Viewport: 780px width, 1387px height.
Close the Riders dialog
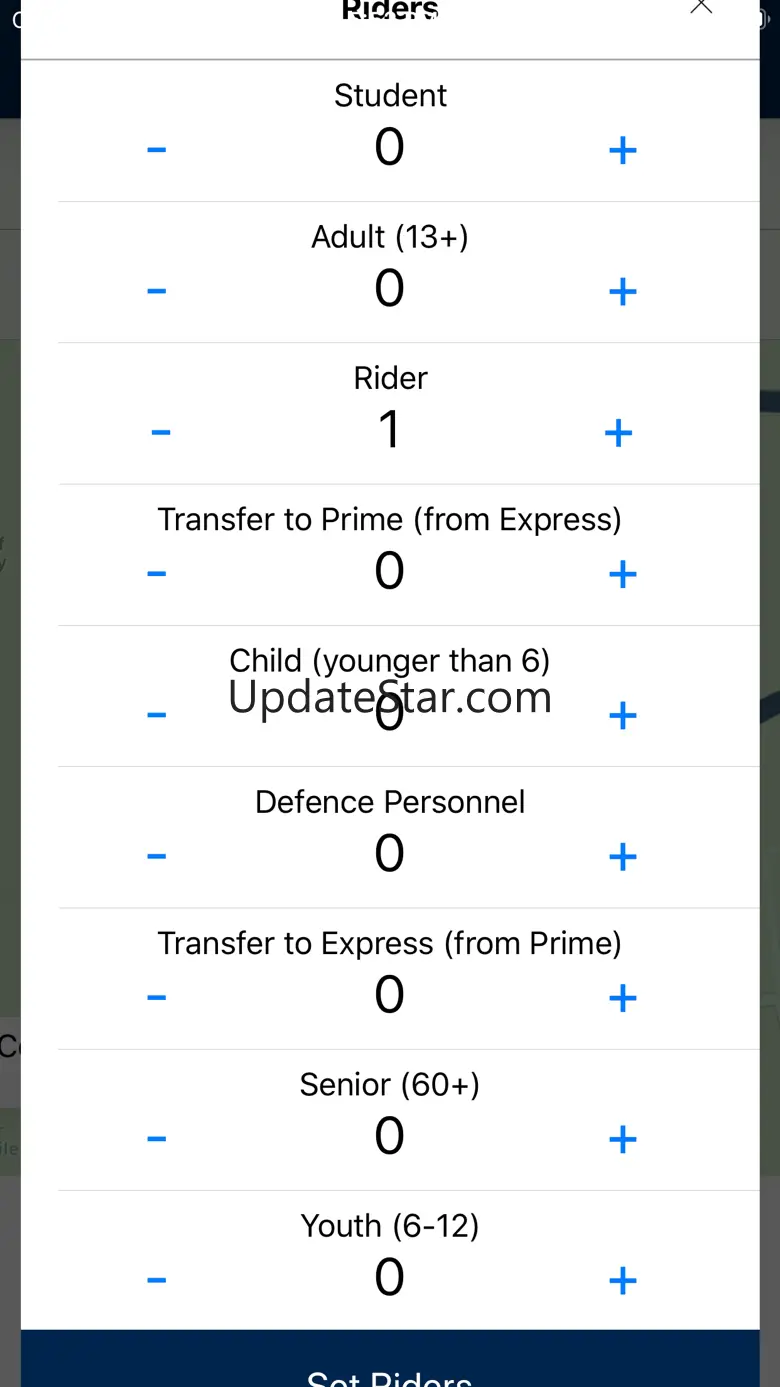pos(701,6)
